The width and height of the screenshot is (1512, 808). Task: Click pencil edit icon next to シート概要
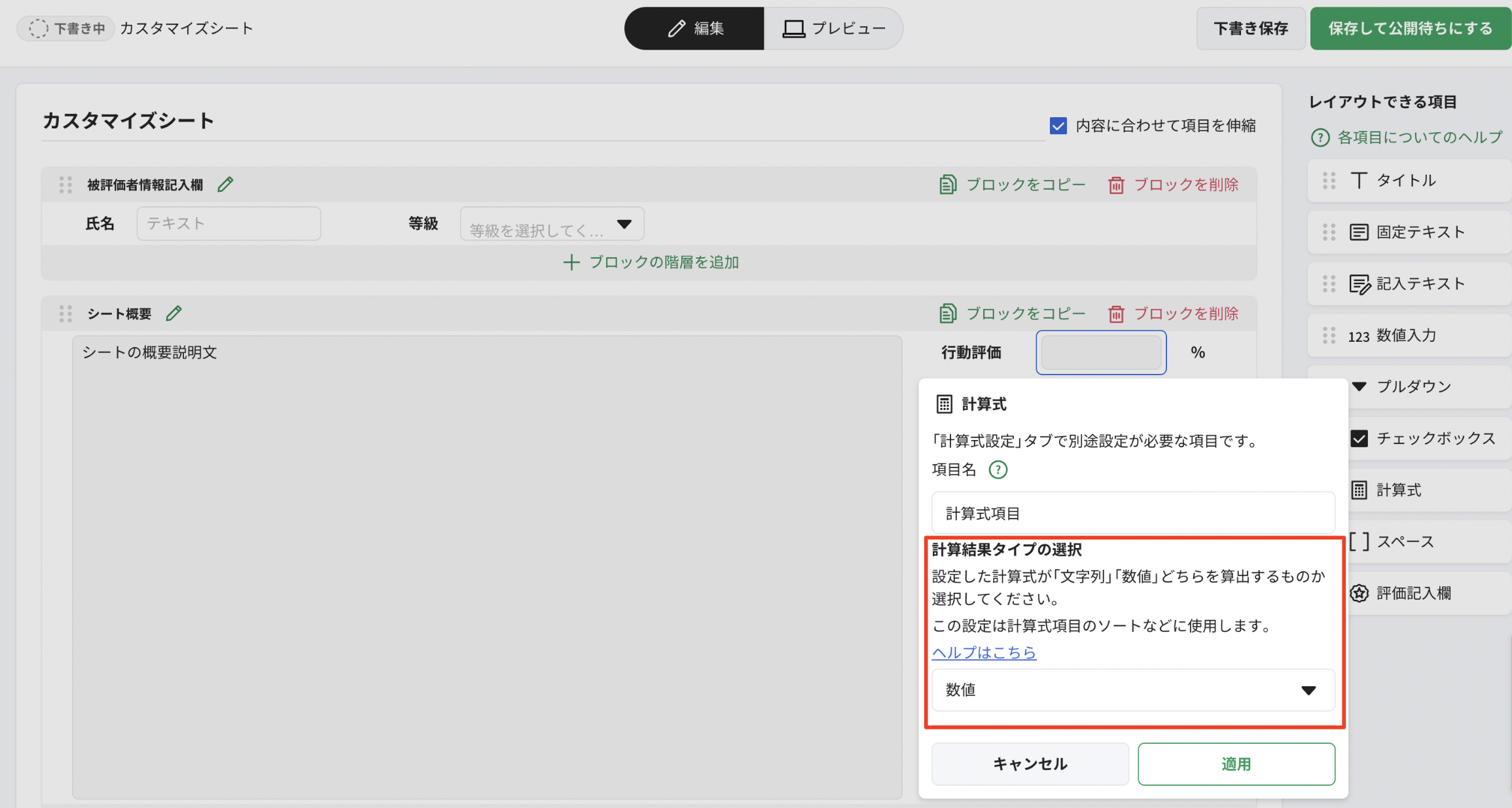pos(173,314)
